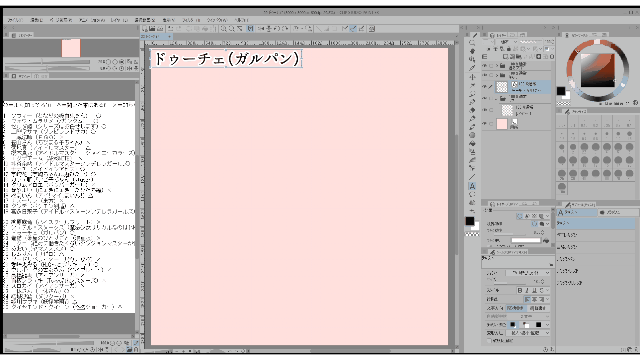This screenshot has height=360, width=640.
Task: Choose vertical text direction button
Action: pyautogui.click(x=538, y=308)
